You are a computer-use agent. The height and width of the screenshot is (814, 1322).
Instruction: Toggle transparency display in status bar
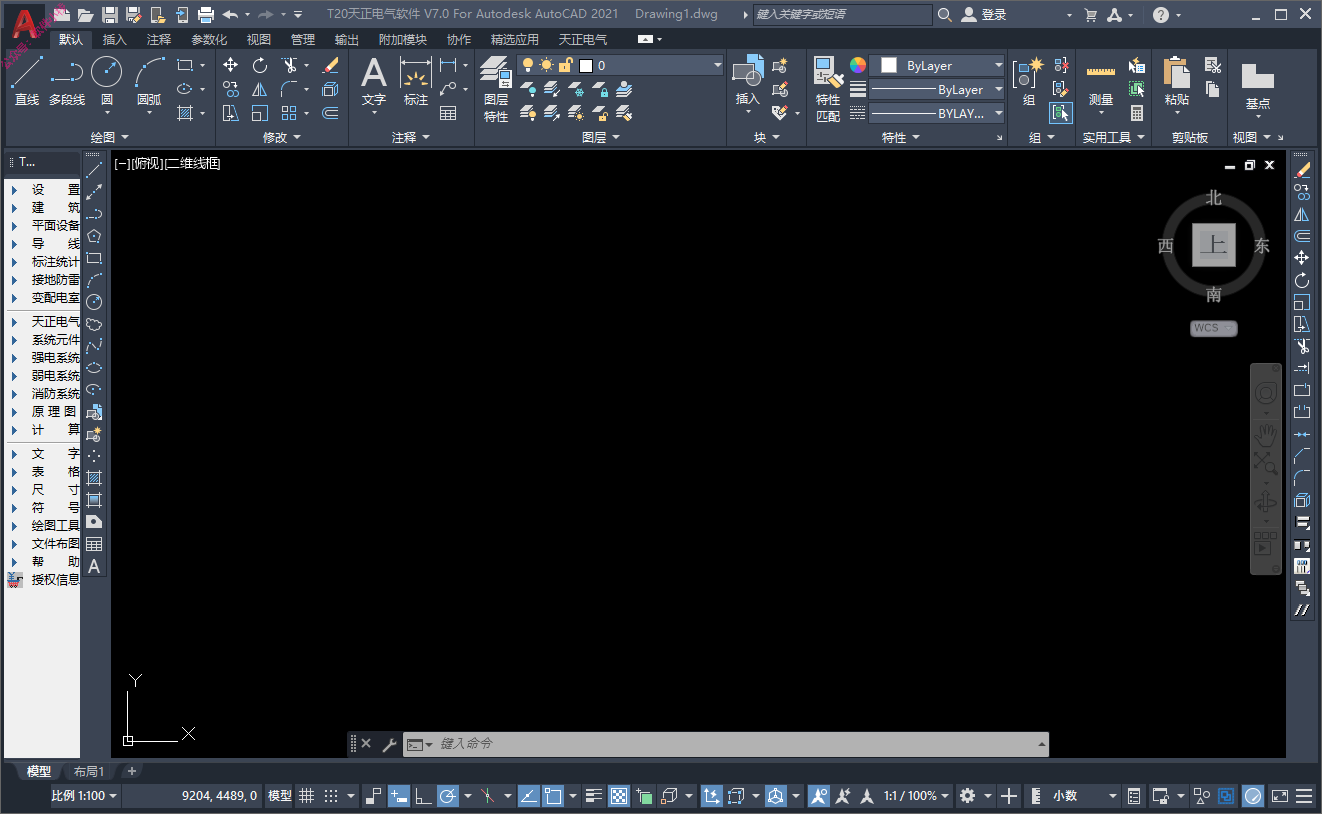tap(619, 796)
